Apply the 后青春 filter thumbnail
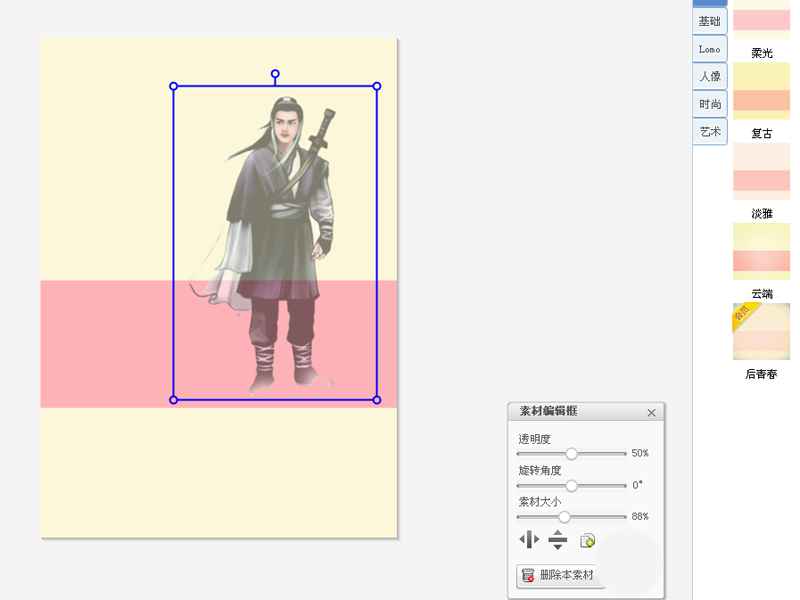 [761, 332]
